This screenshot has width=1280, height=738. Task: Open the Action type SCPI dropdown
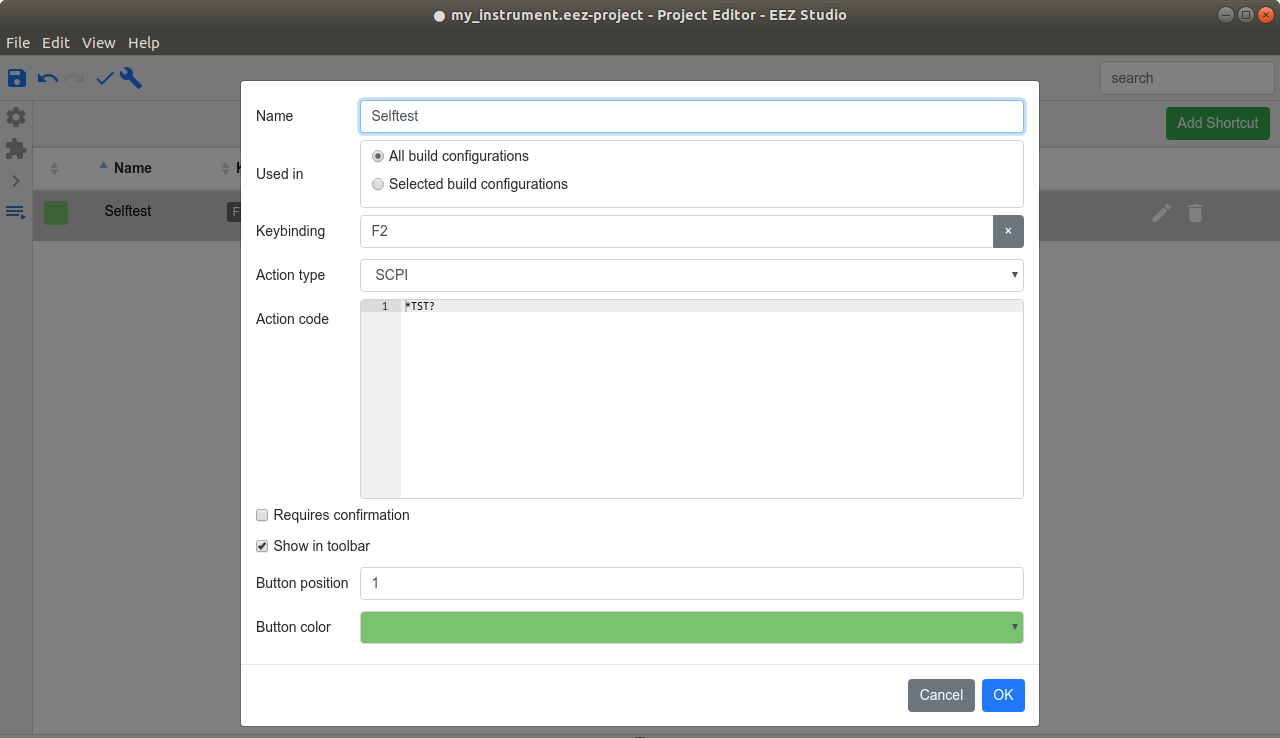[691, 275]
